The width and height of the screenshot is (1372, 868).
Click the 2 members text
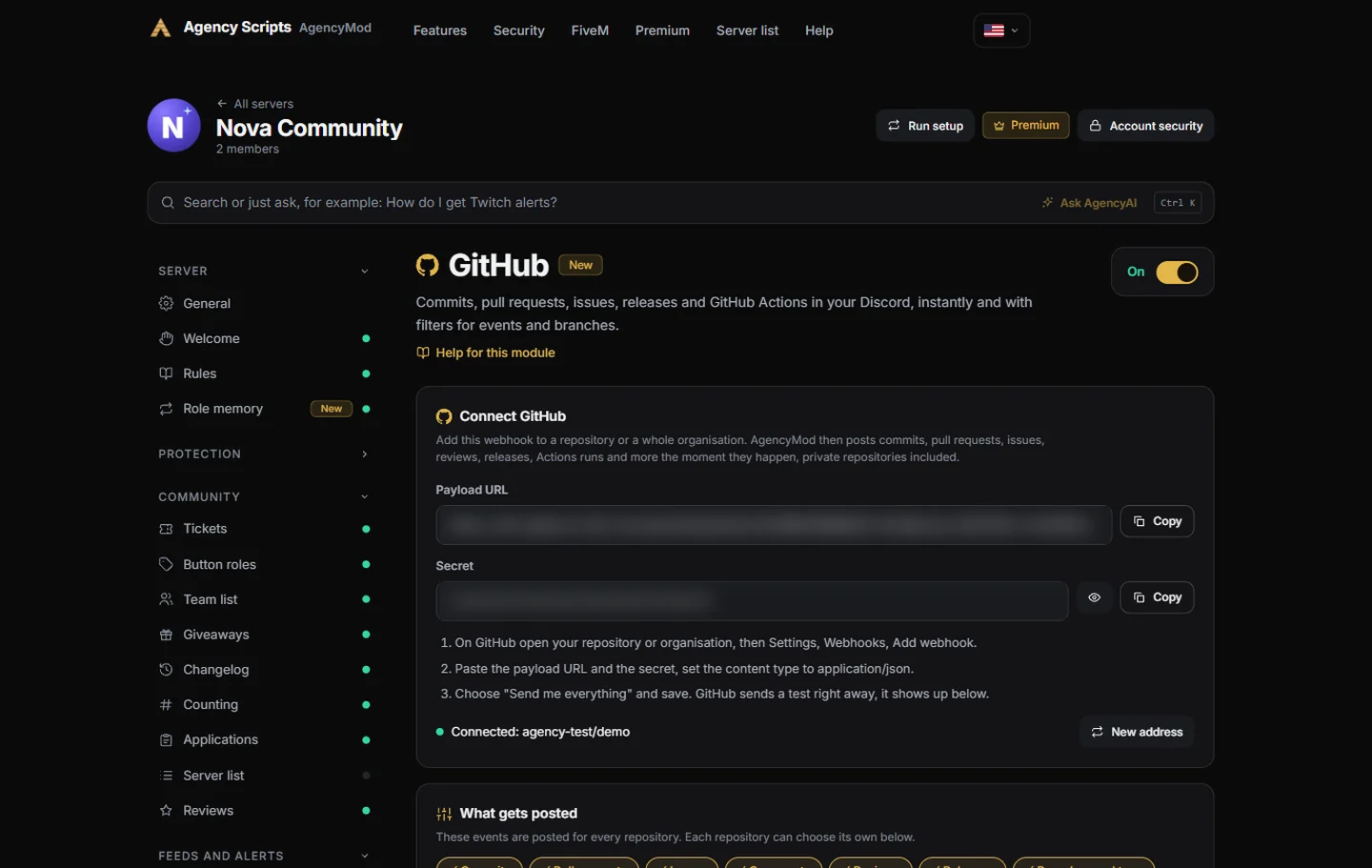[x=248, y=150]
